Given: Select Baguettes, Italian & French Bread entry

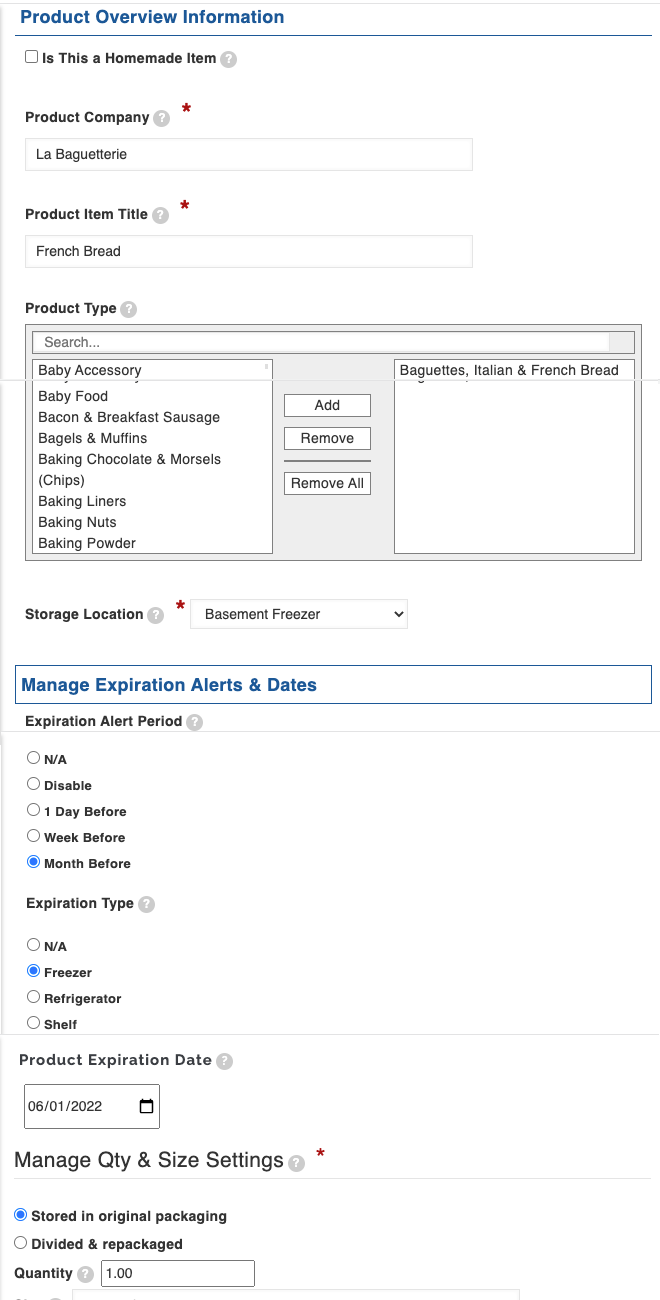Looking at the screenshot, I should coord(509,370).
